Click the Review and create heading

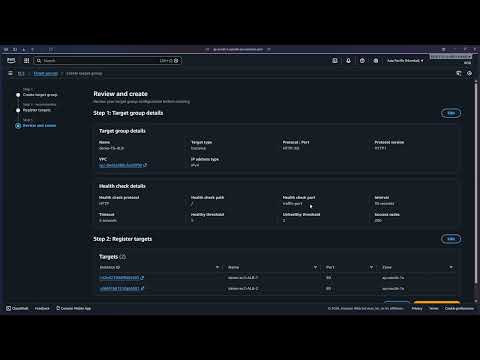coord(120,94)
